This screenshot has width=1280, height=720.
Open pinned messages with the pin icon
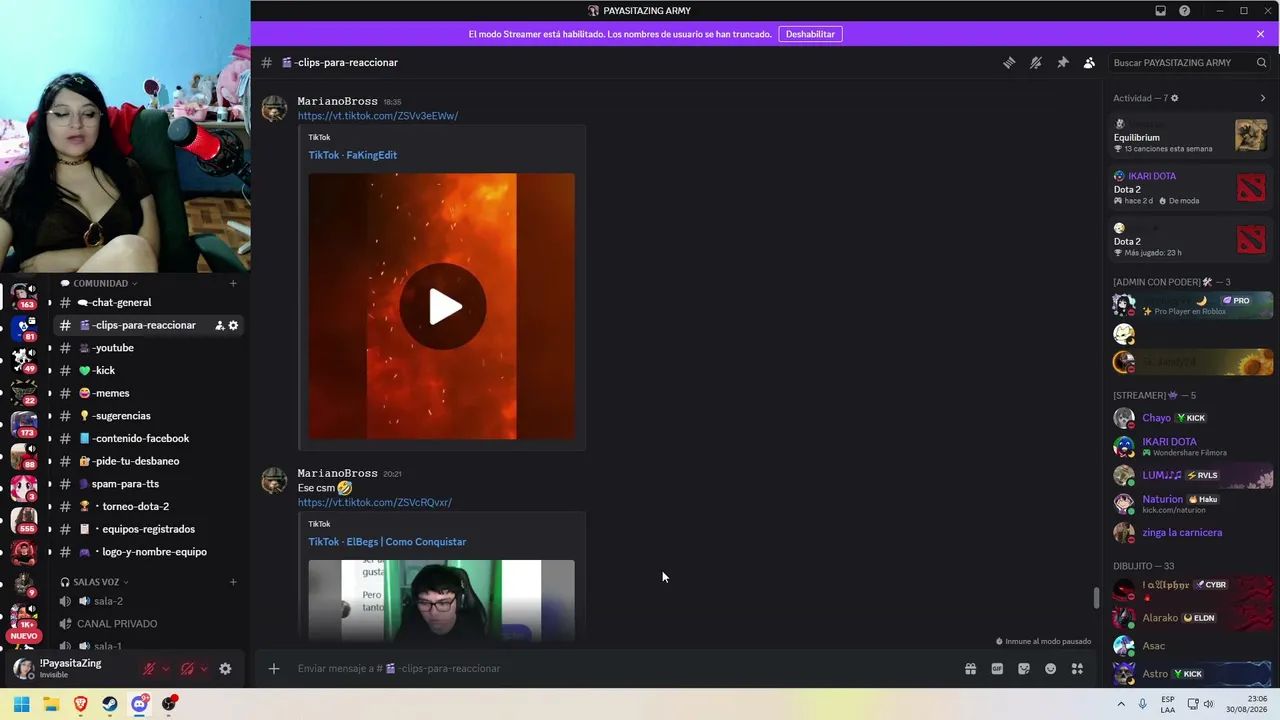[1063, 62]
